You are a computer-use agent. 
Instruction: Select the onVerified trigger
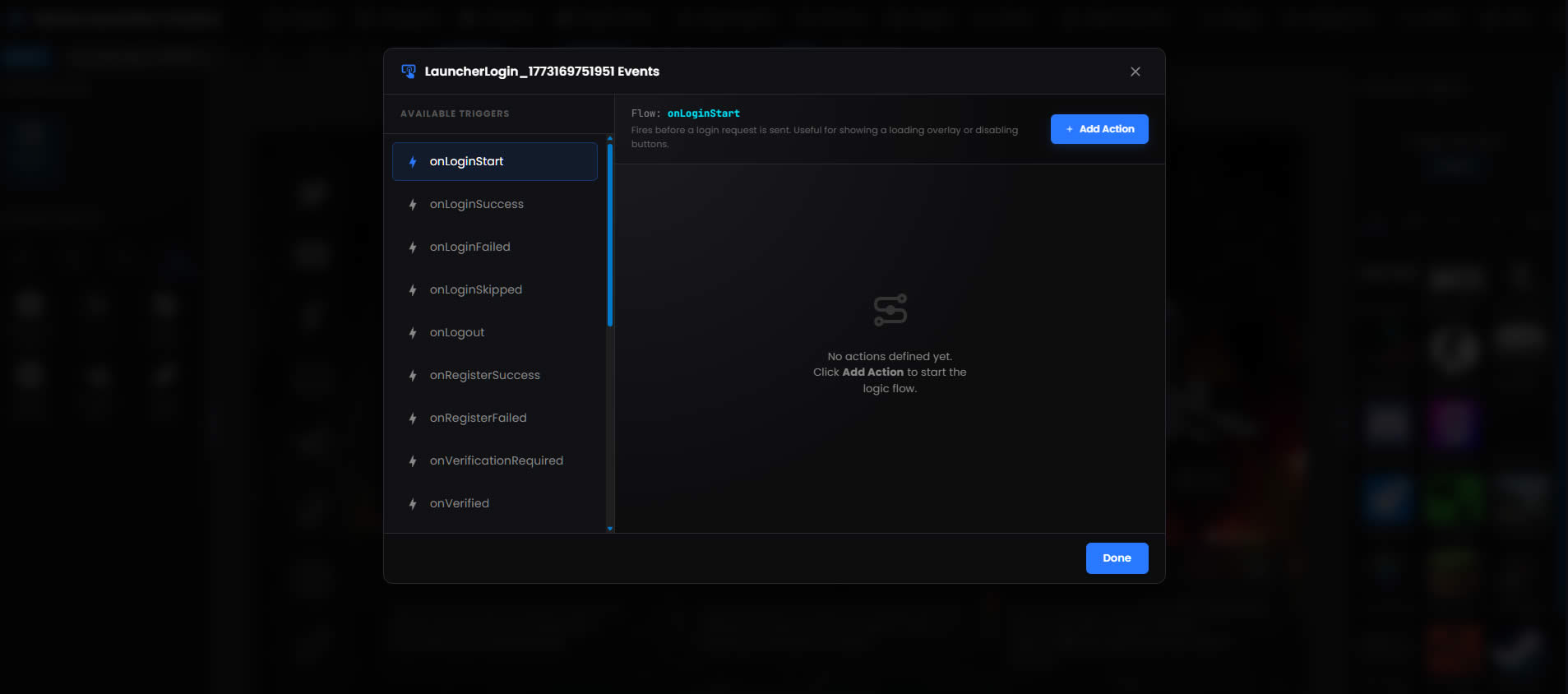(459, 504)
